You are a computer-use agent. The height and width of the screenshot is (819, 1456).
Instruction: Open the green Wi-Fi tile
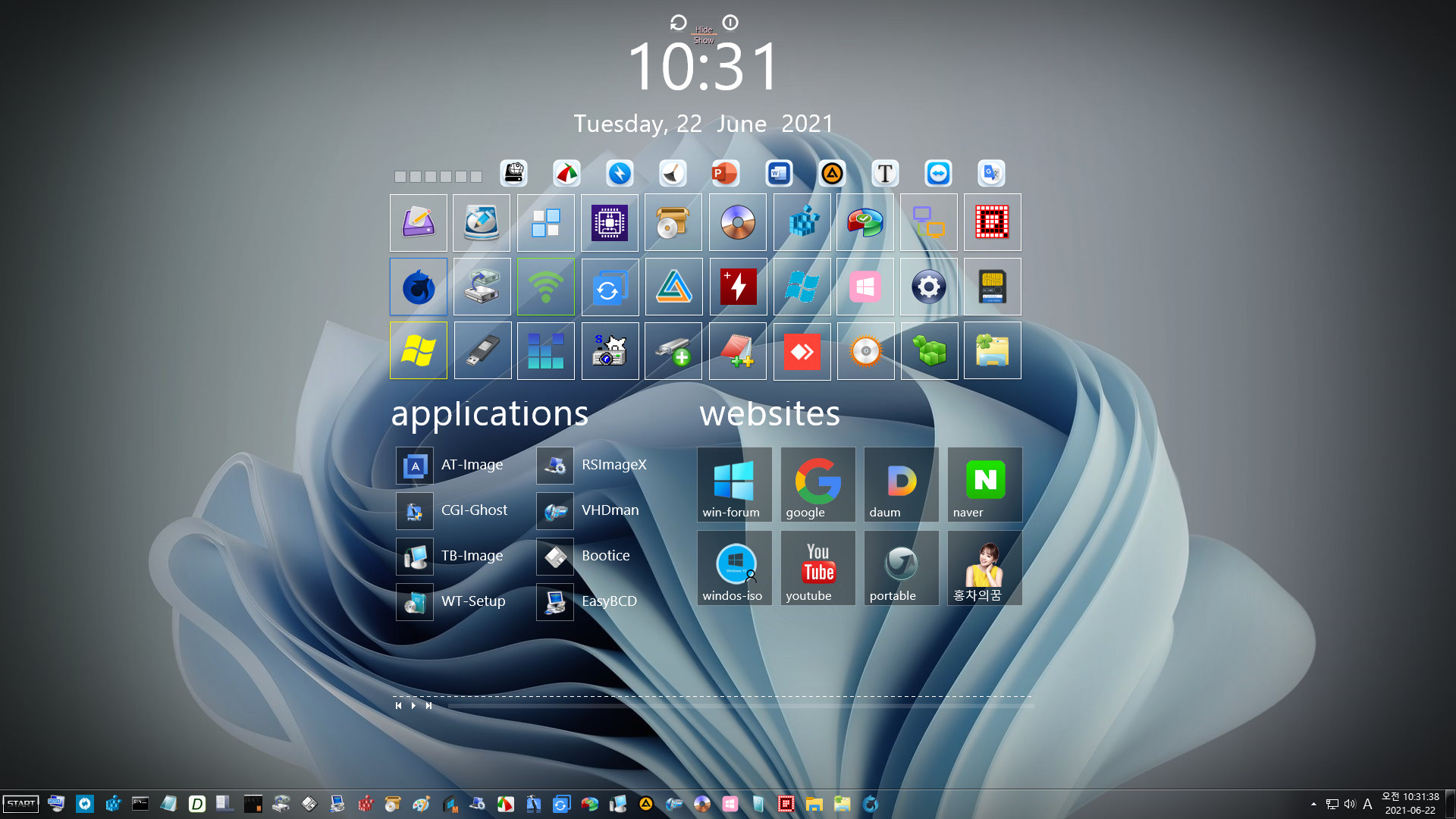546,287
